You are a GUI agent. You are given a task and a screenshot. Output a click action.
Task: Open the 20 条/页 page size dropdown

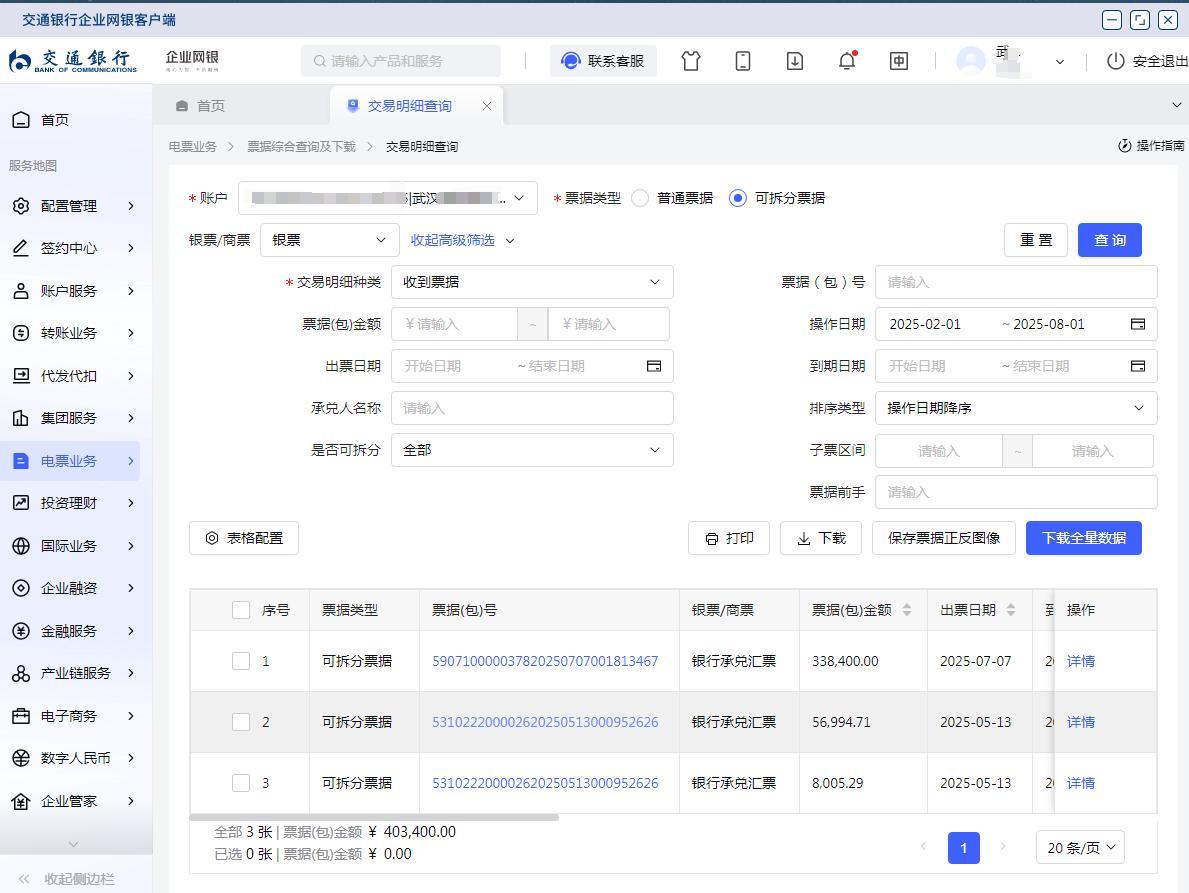point(1080,848)
